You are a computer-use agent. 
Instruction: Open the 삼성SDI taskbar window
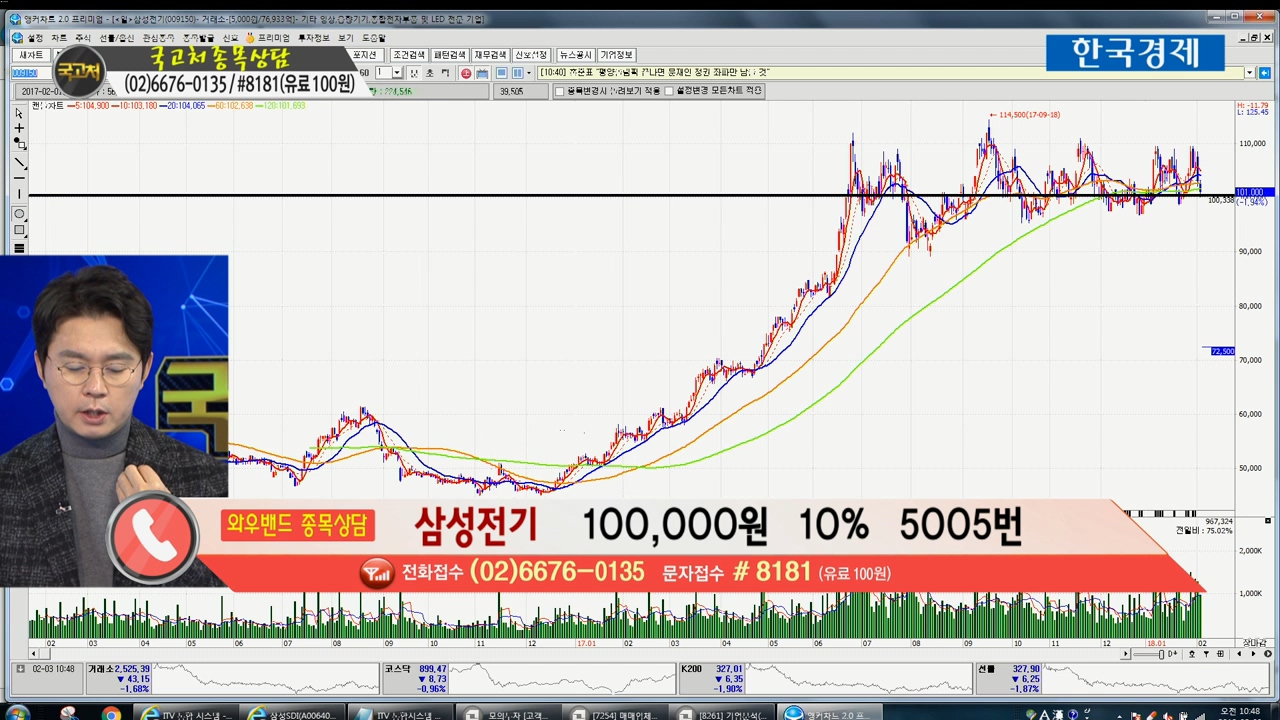[294, 713]
